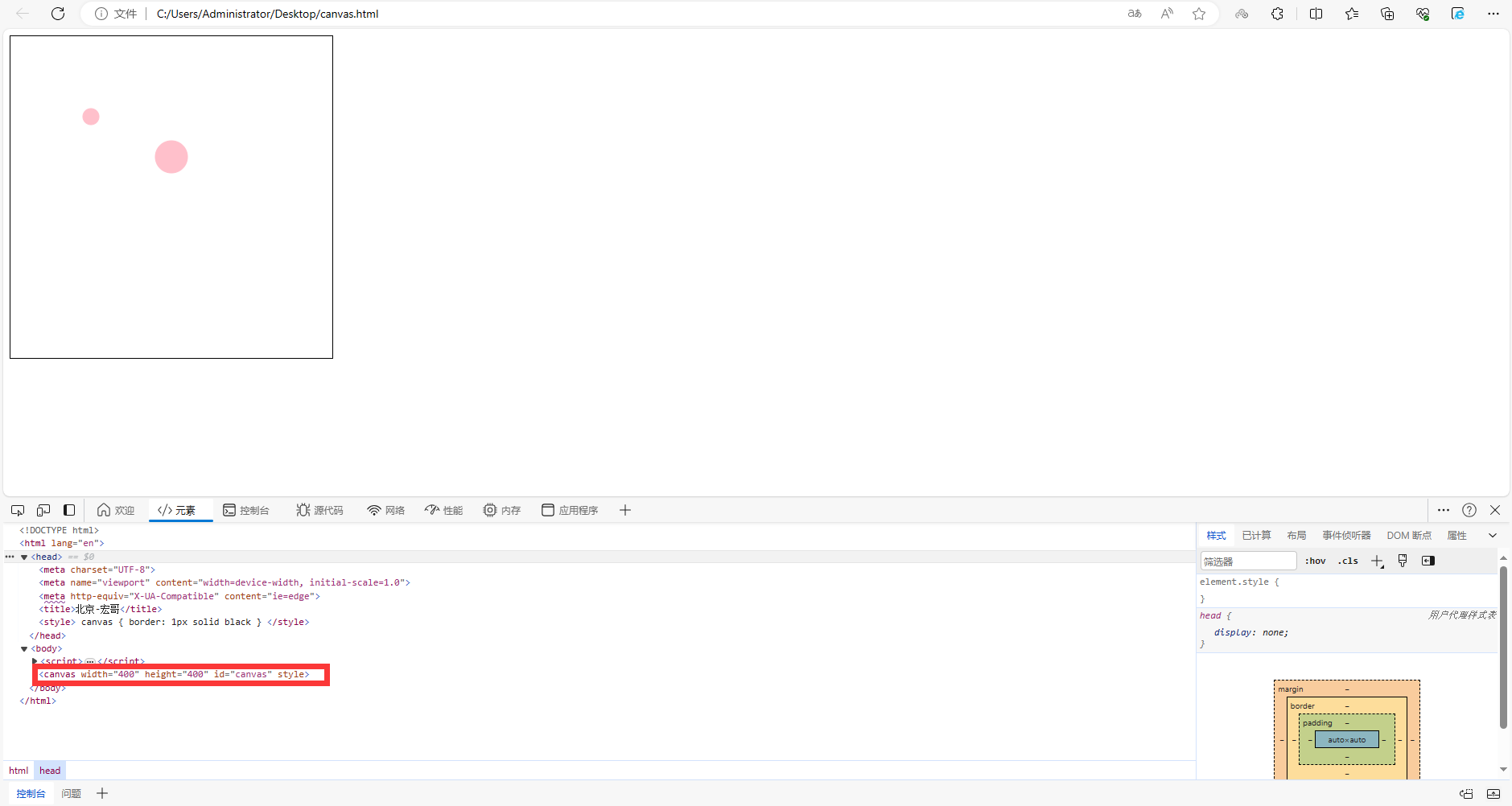Open the favorites list icon
This screenshot has height=806, width=1512.
[1352, 14]
